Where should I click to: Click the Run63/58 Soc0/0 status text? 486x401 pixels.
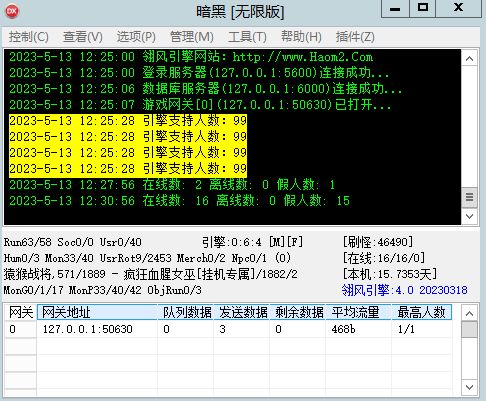pos(72,242)
